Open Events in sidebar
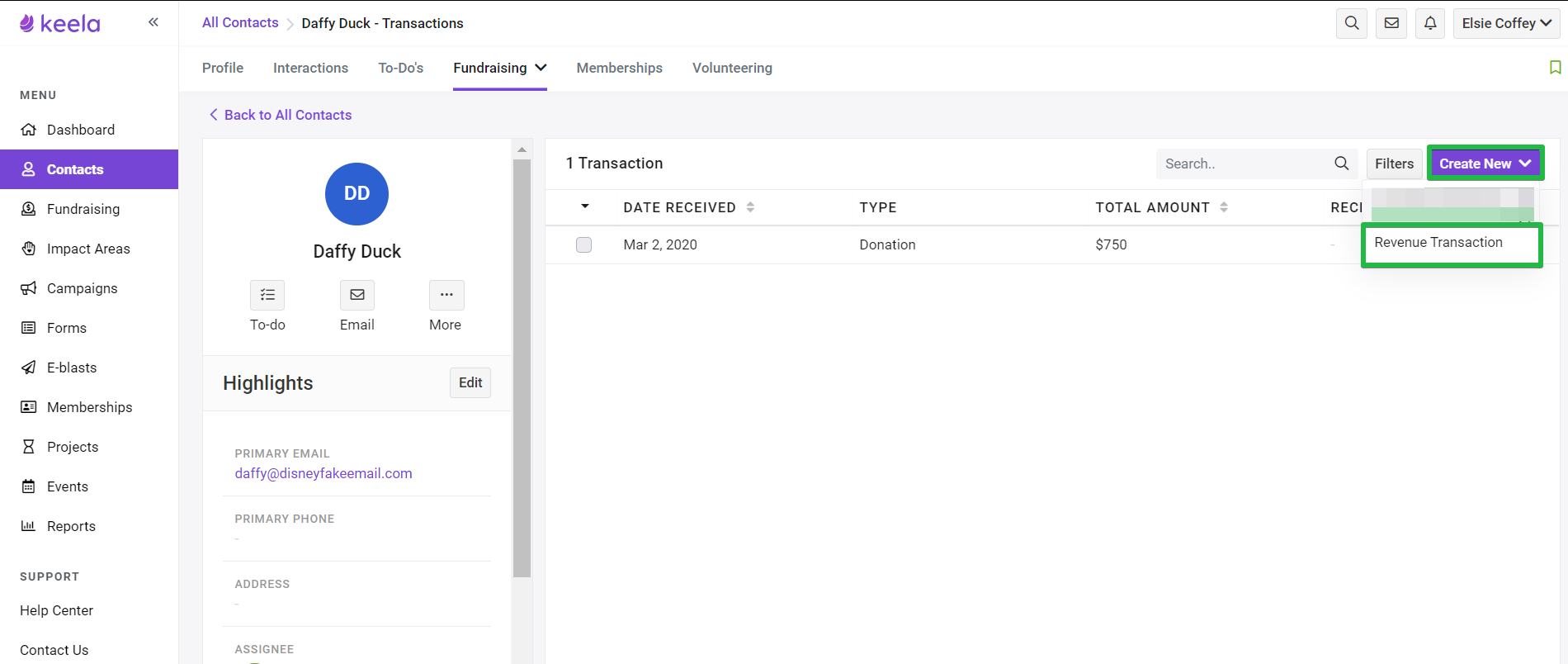Screen dimensions: 1568x664 pyautogui.click(x=89, y=486)
